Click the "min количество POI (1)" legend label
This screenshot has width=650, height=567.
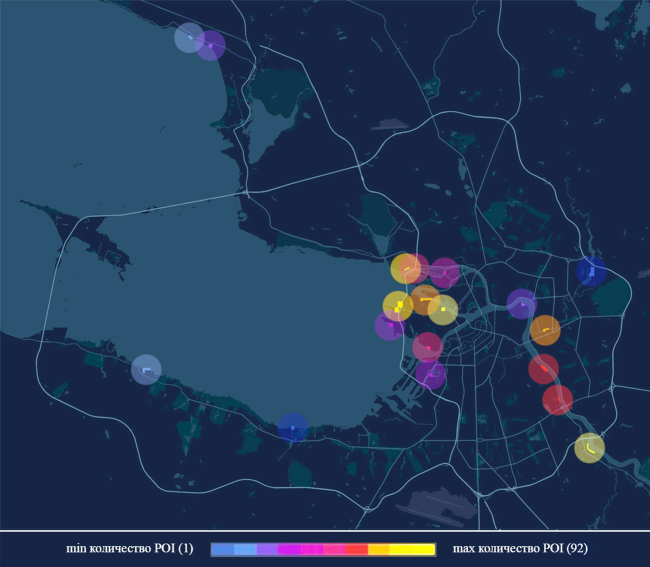click(128, 549)
